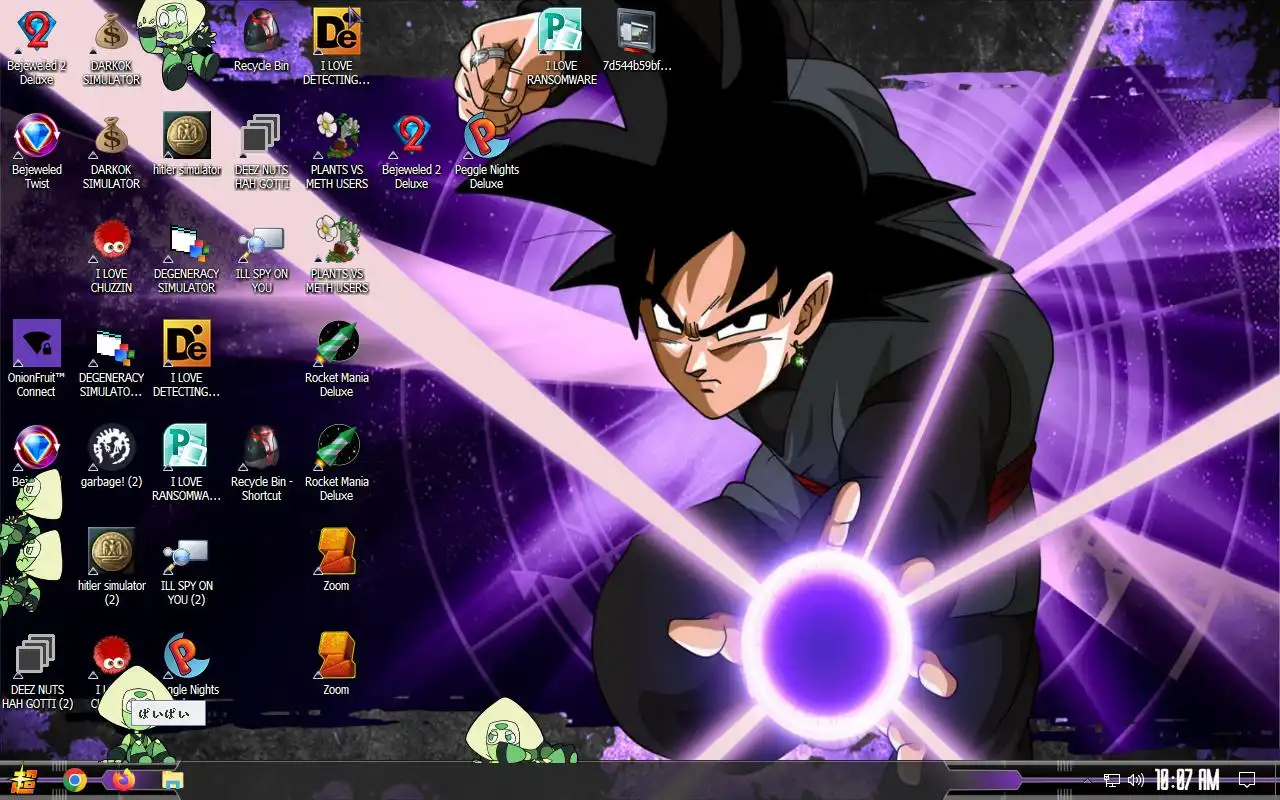Image resolution: width=1280 pixels, height=800 pixels.
Task: Open File Explorer from the taskbar
Action: 173,780
